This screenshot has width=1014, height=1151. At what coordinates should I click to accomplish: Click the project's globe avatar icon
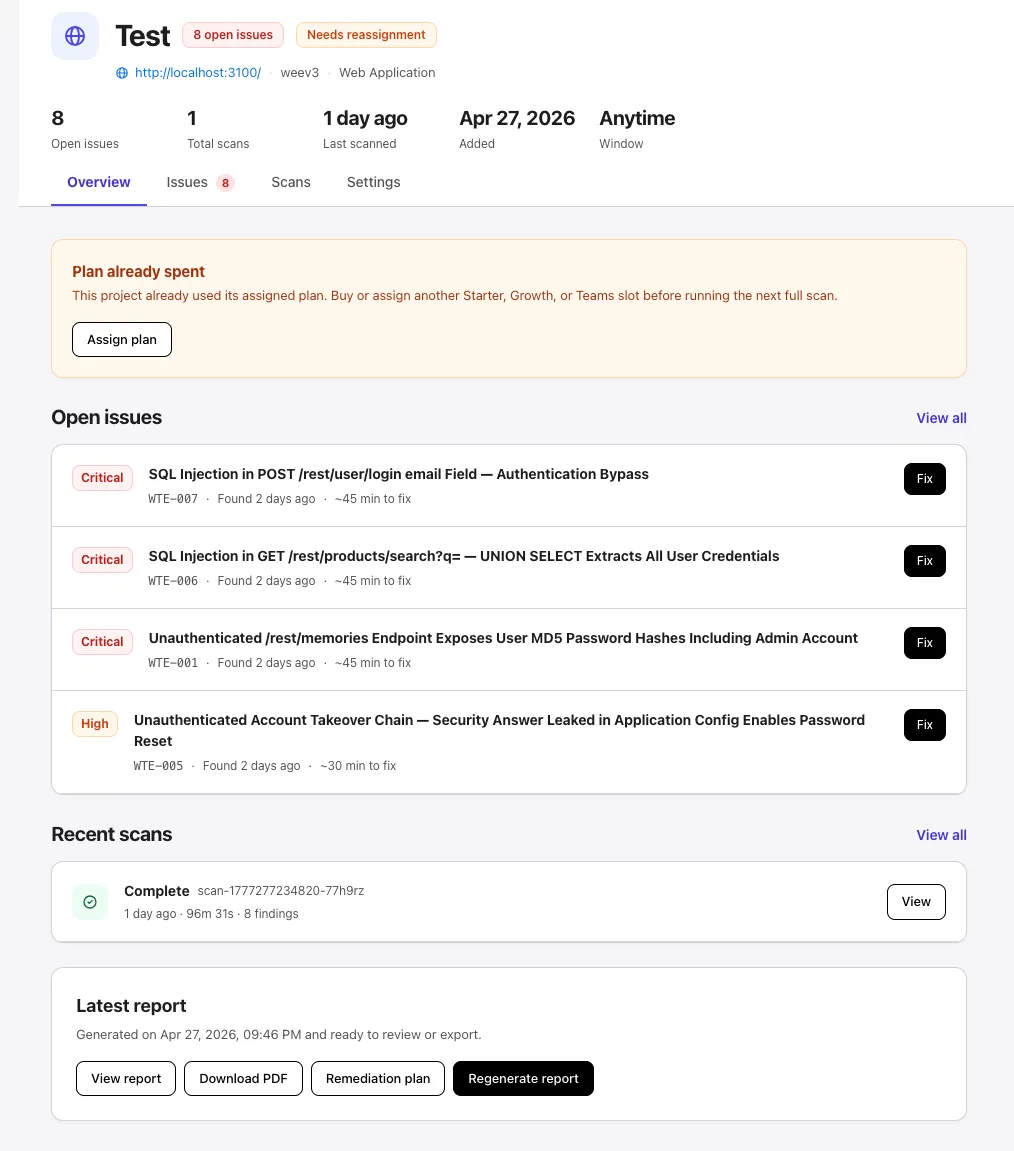click(x=74, y=36)
